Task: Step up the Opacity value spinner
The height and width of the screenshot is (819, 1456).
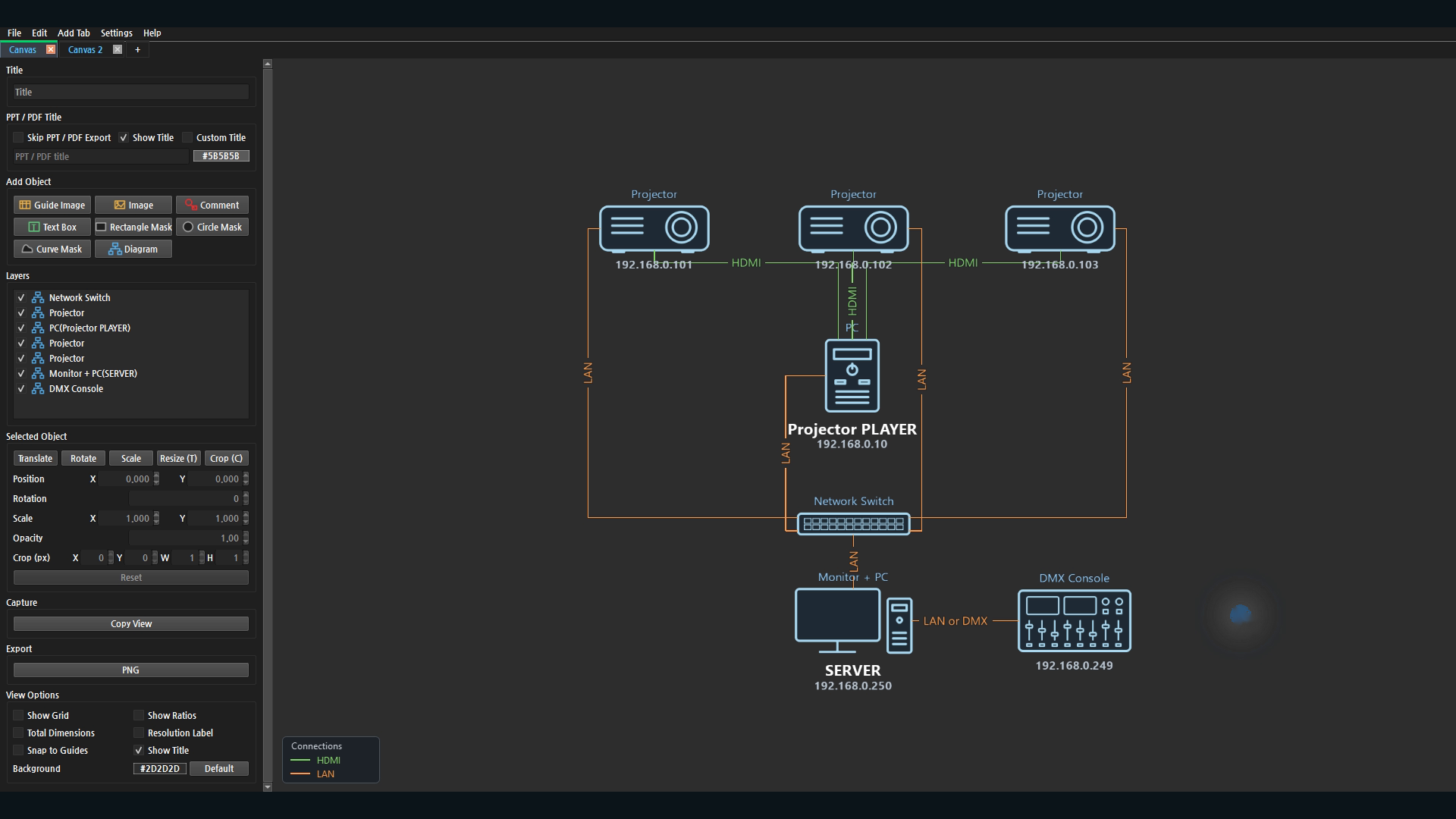Action: pyautogui.click(x=246, y=535)
